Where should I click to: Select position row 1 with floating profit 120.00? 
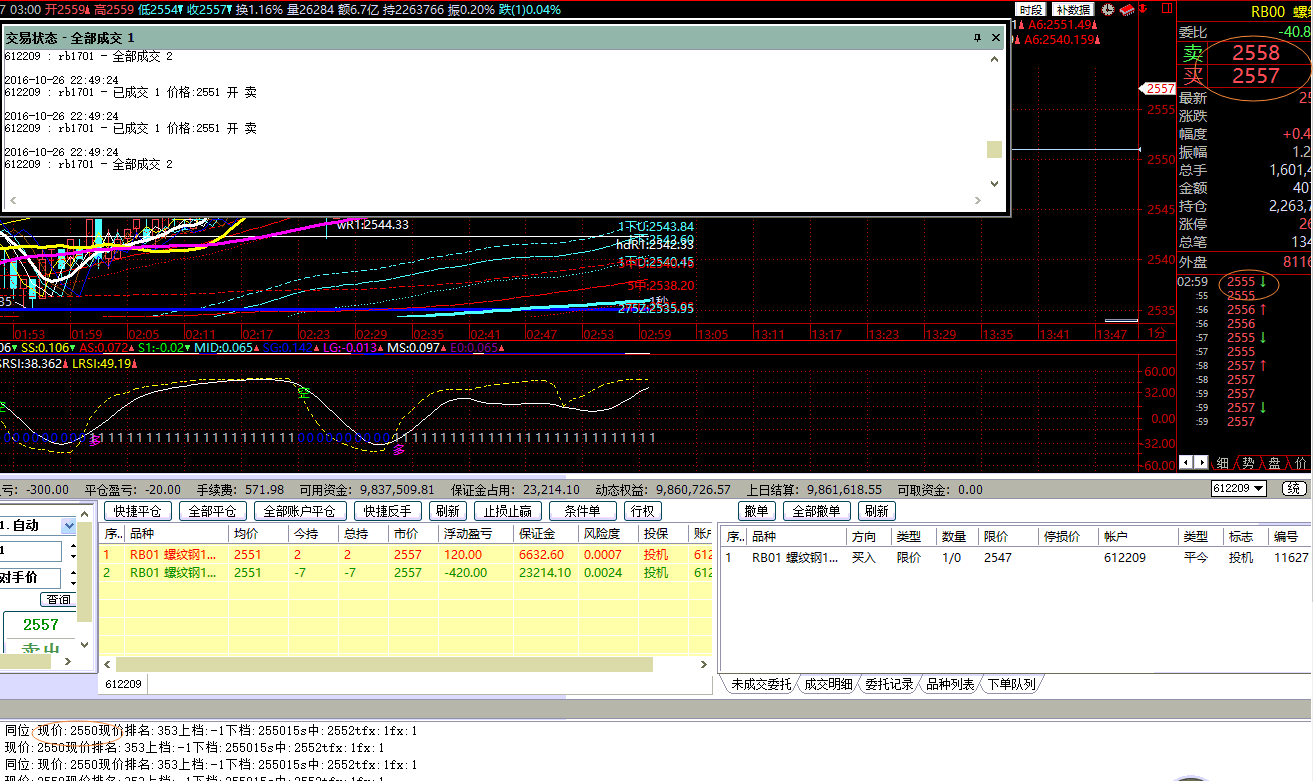tap(406, 555)
